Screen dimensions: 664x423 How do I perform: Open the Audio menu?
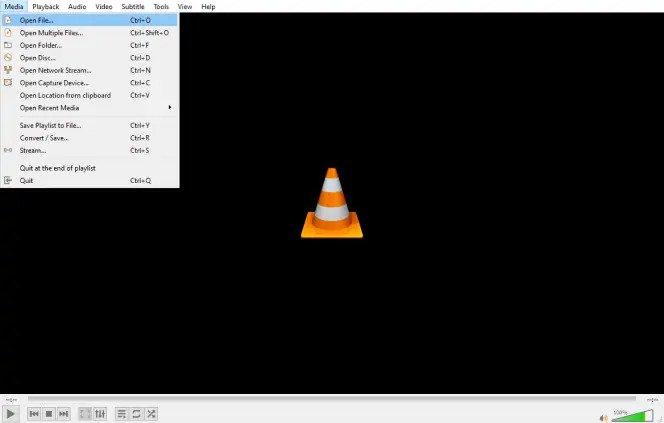(x=77, y=6)
